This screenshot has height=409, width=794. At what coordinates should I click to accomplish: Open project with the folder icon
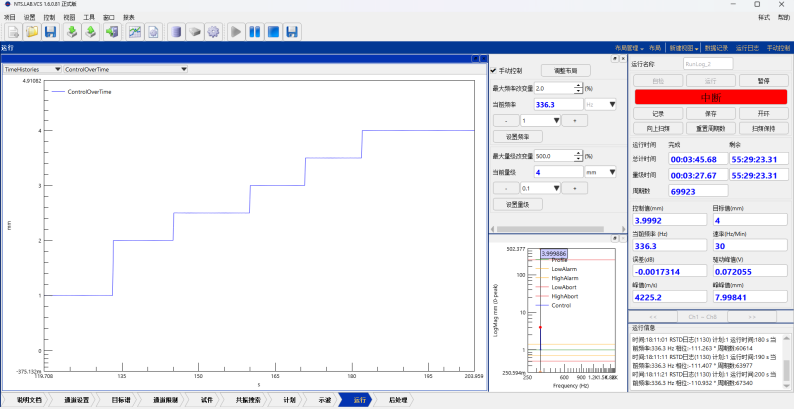coord(32,32)
